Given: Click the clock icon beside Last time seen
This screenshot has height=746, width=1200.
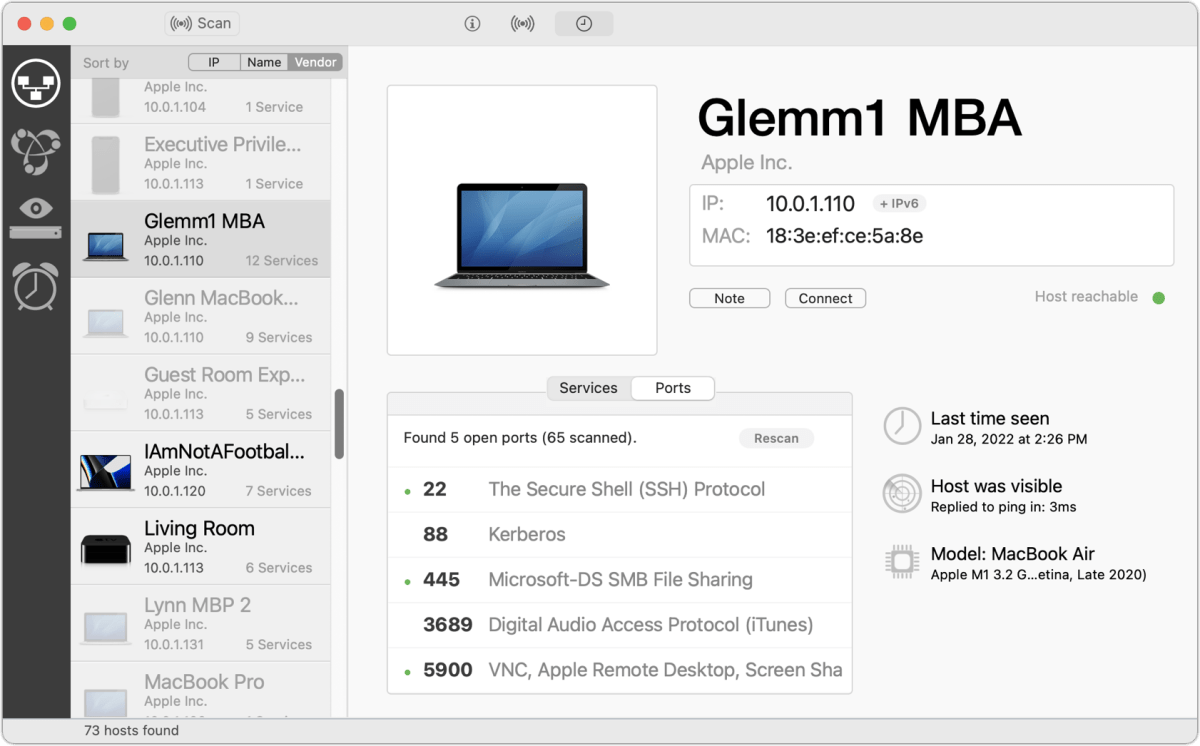Looking at the screenshot, I should [902, 426].
